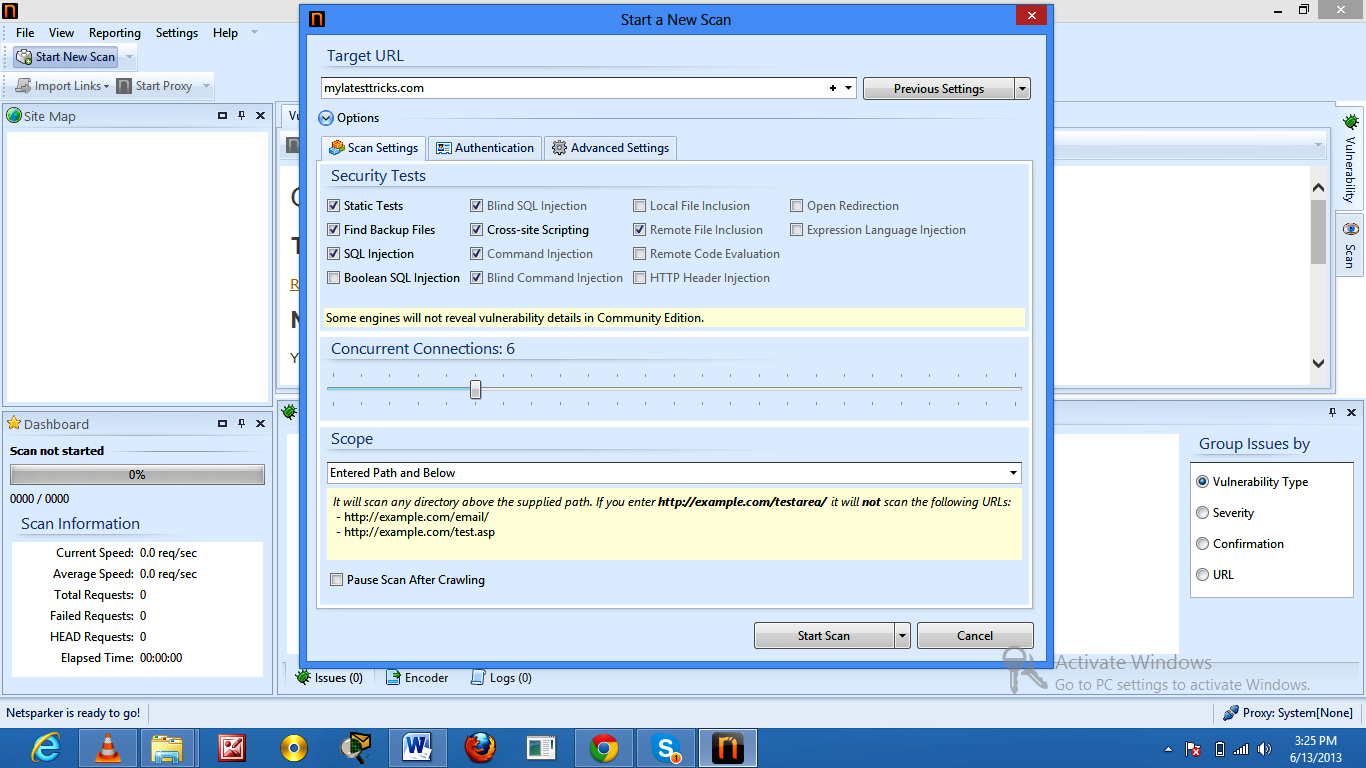Open the View menu
Image resolution: width=1366 pixels, height=768 pixels.
[x=61, y=33]
